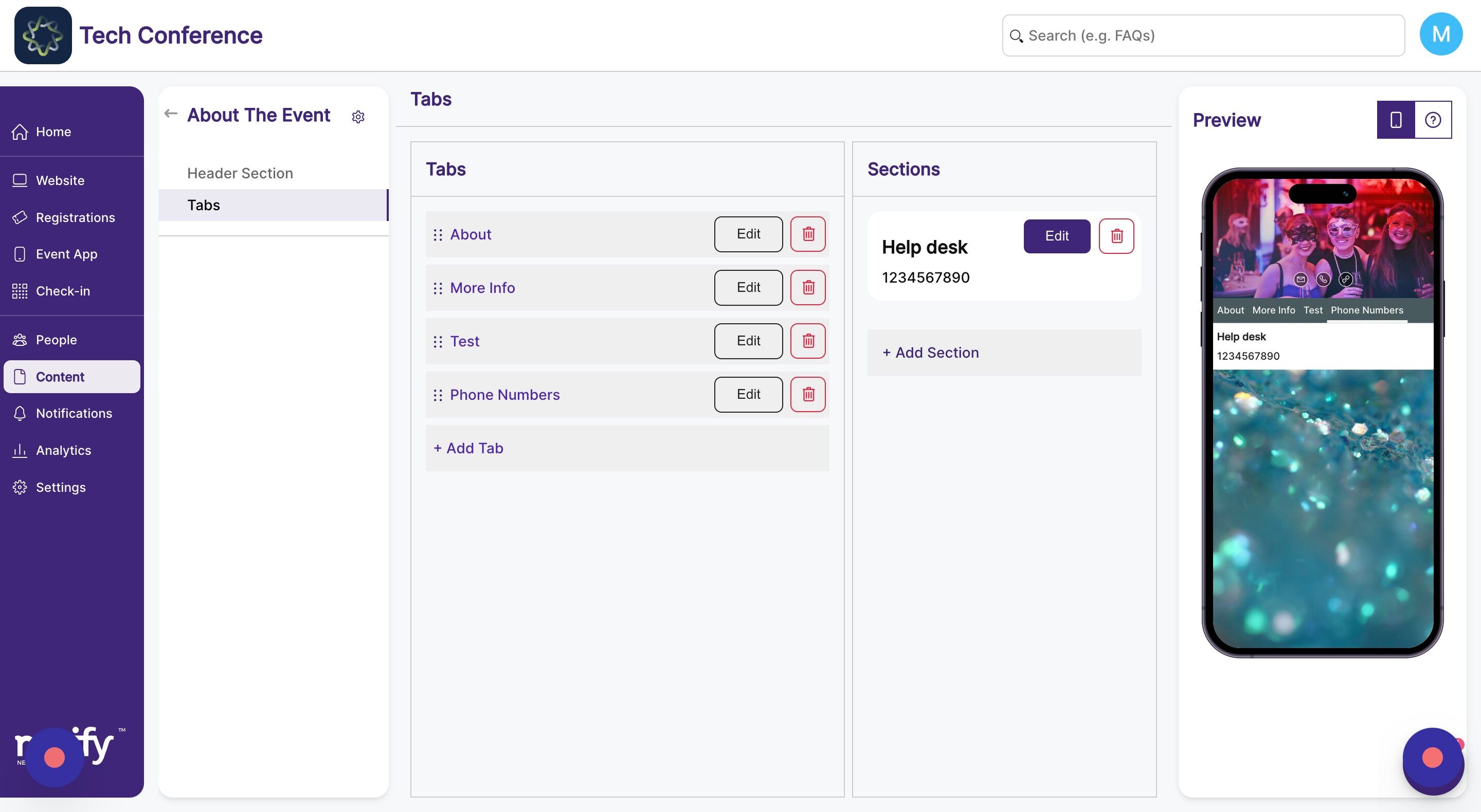Click the back arrow beside About The Event

pos(170,113)
